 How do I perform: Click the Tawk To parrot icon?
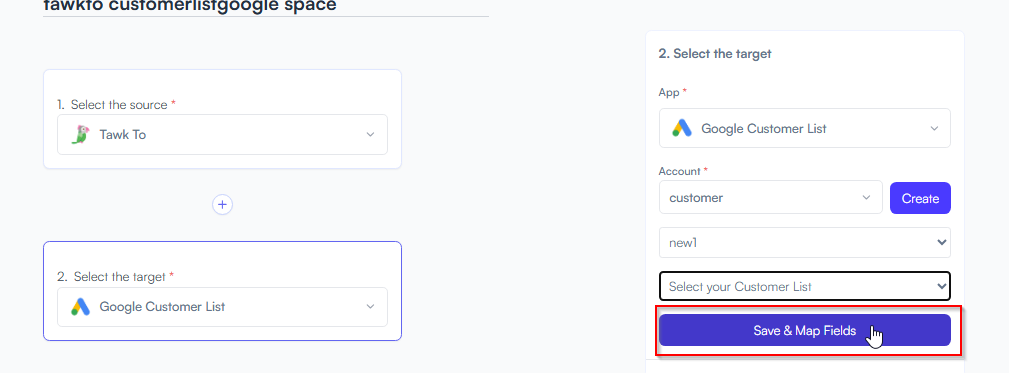(81, 134)
